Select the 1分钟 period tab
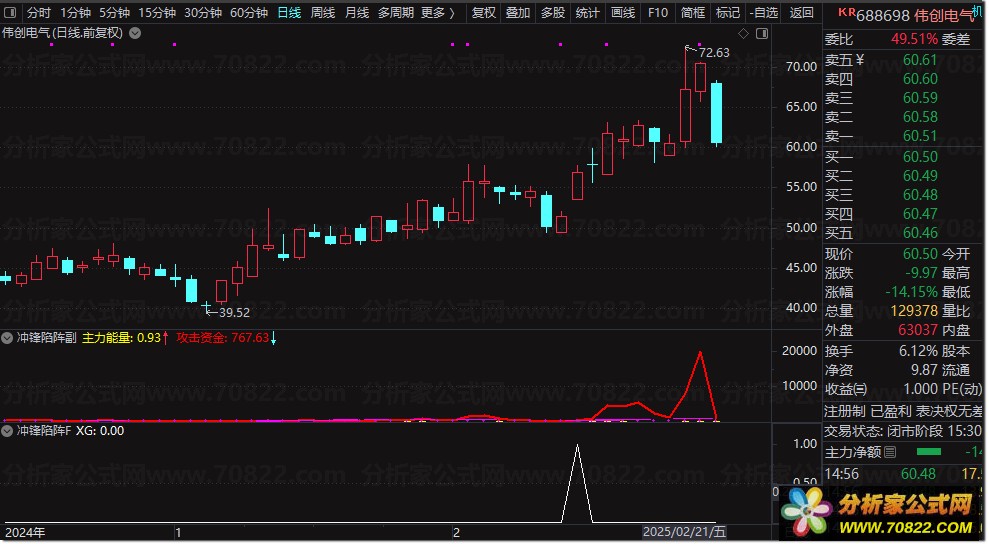The image size is (989, 544). point(75,13)
